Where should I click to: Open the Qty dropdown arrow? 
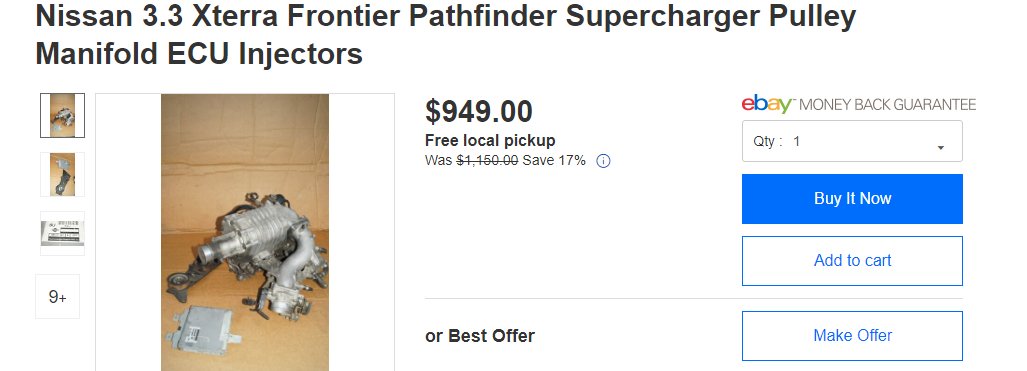point(941,147)
